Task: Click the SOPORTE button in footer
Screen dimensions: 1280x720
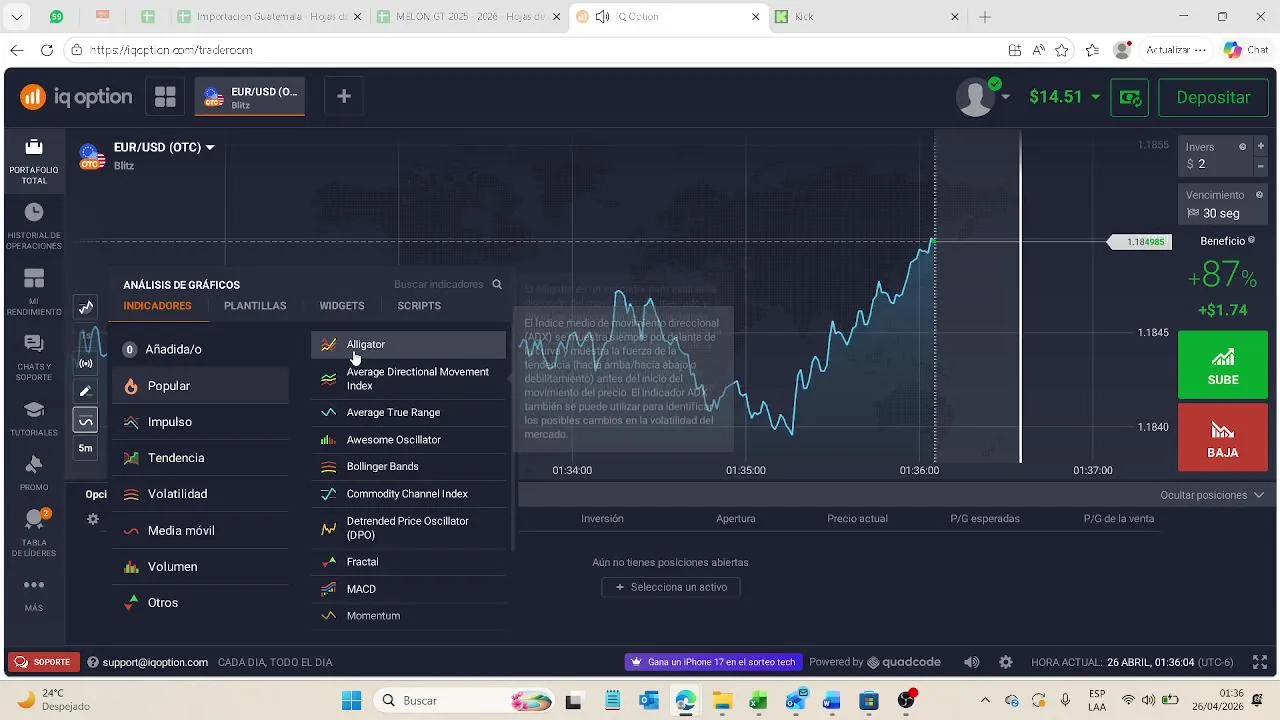Action: pyautogui.click(x=43, y=662)
